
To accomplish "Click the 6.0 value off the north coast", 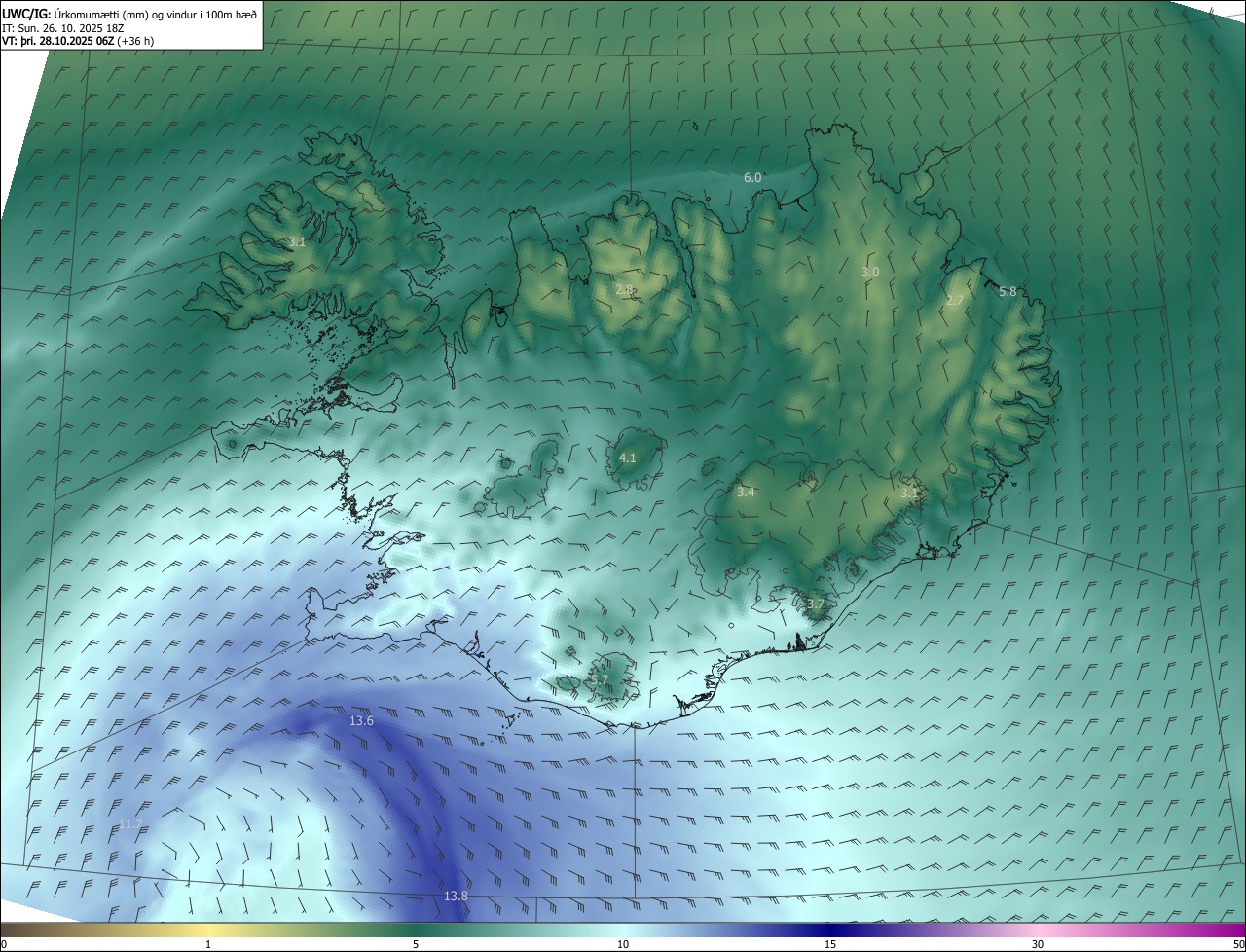I will (752, 177).
